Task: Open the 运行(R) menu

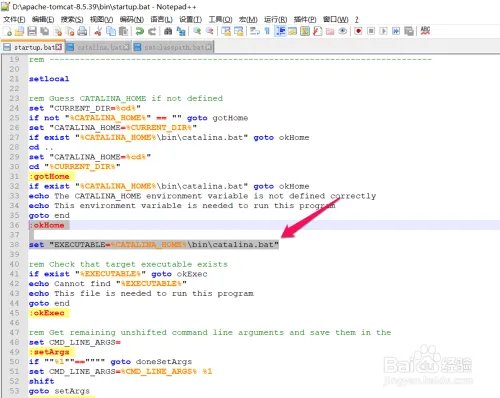Action: click(276, 19)
